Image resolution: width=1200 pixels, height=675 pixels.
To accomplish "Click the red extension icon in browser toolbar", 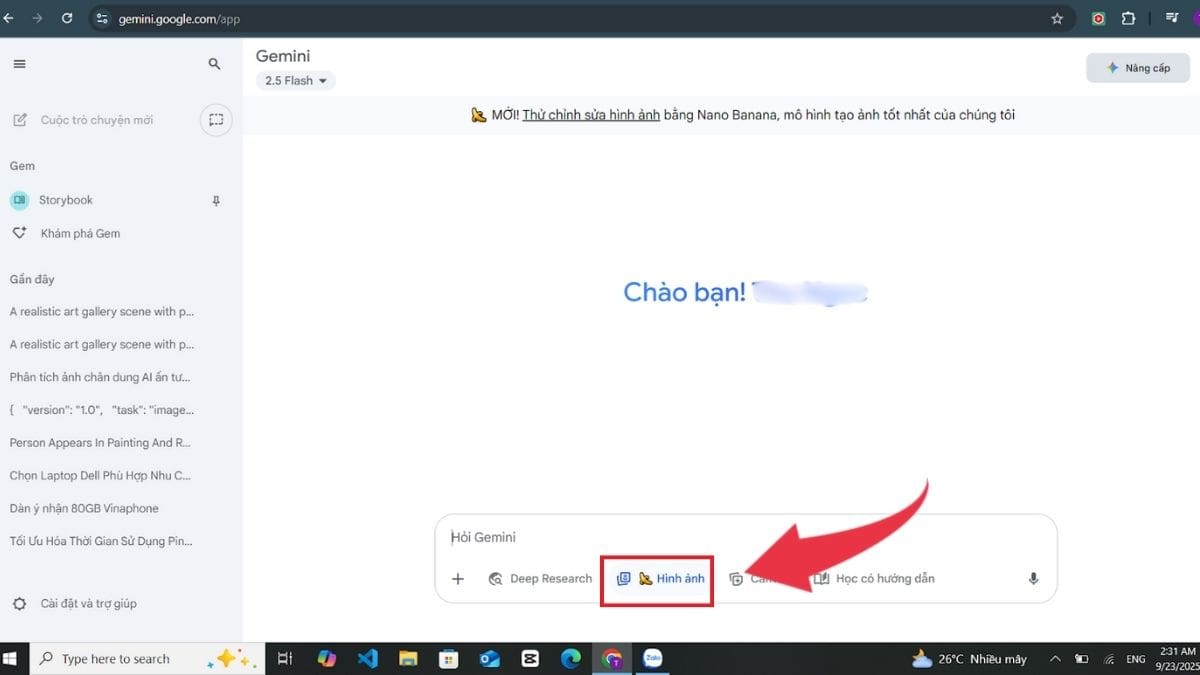I will [1098, 18].
